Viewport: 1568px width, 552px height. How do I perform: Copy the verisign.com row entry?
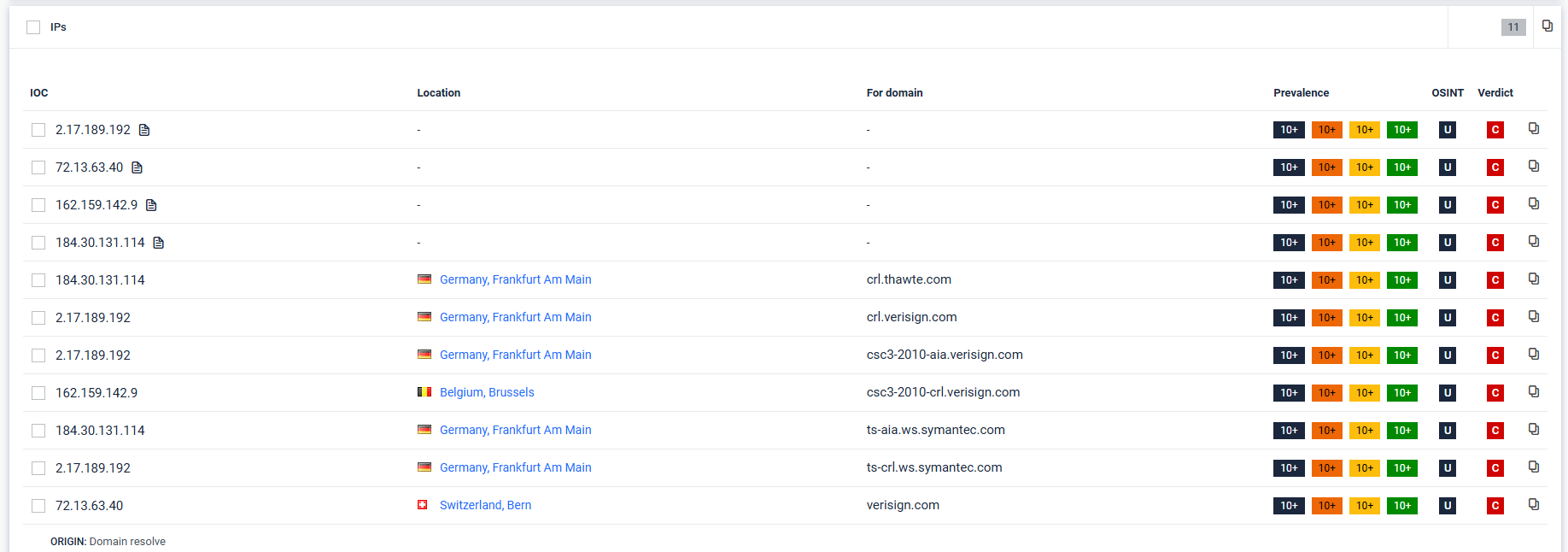(x=1533, y=505)
